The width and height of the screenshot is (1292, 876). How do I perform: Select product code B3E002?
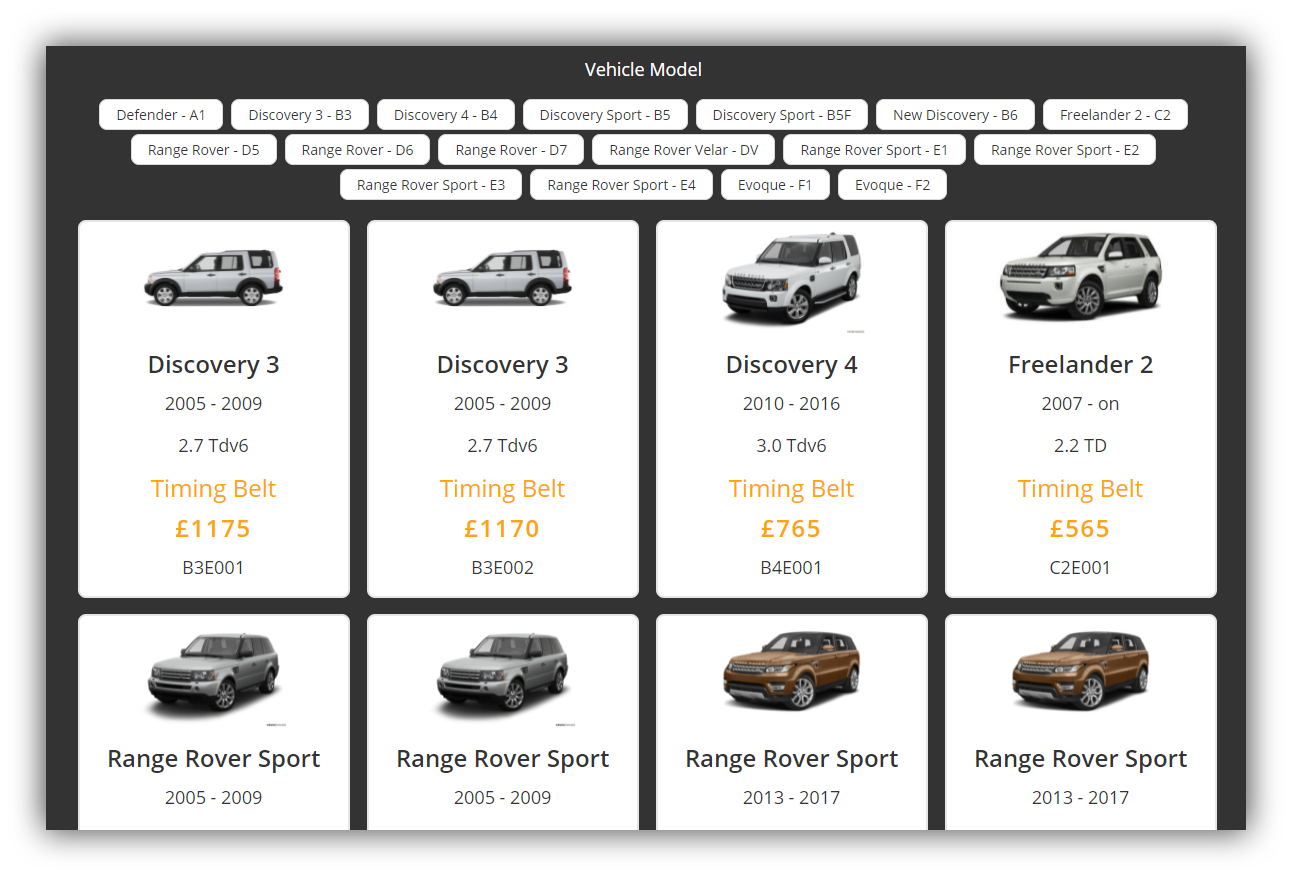click(503, 568)
